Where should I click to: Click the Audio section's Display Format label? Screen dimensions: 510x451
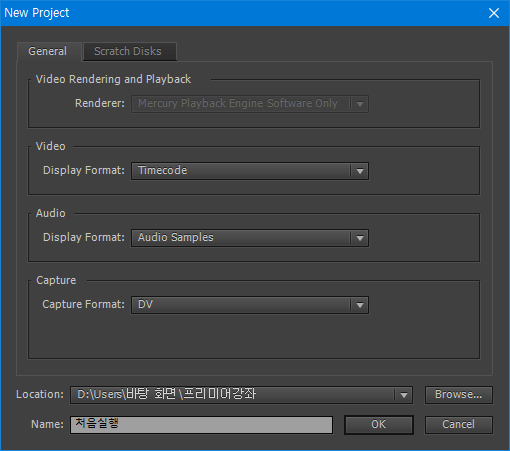pyautogui.click(x=84, y=237)
